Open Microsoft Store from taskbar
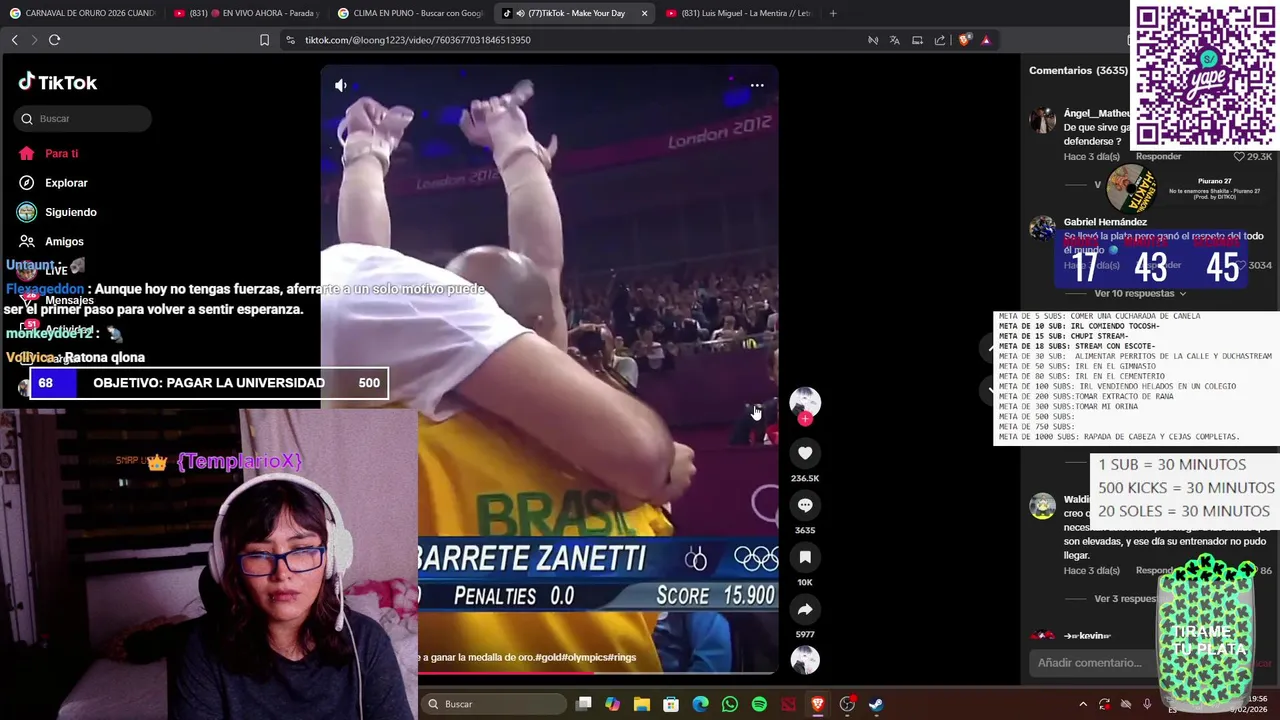The image size is (1280, 720). [671, 704]
